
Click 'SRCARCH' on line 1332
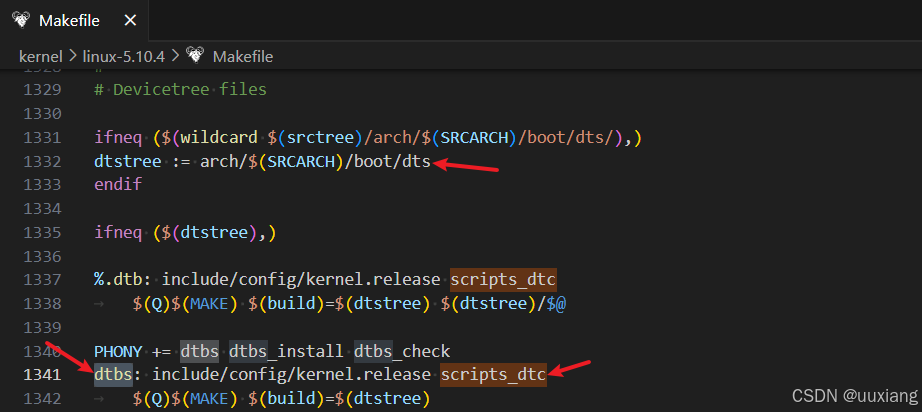(301, 161)
